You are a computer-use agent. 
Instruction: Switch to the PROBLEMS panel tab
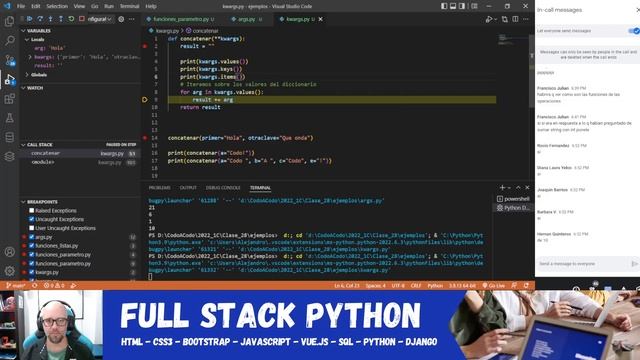(160, 188)
